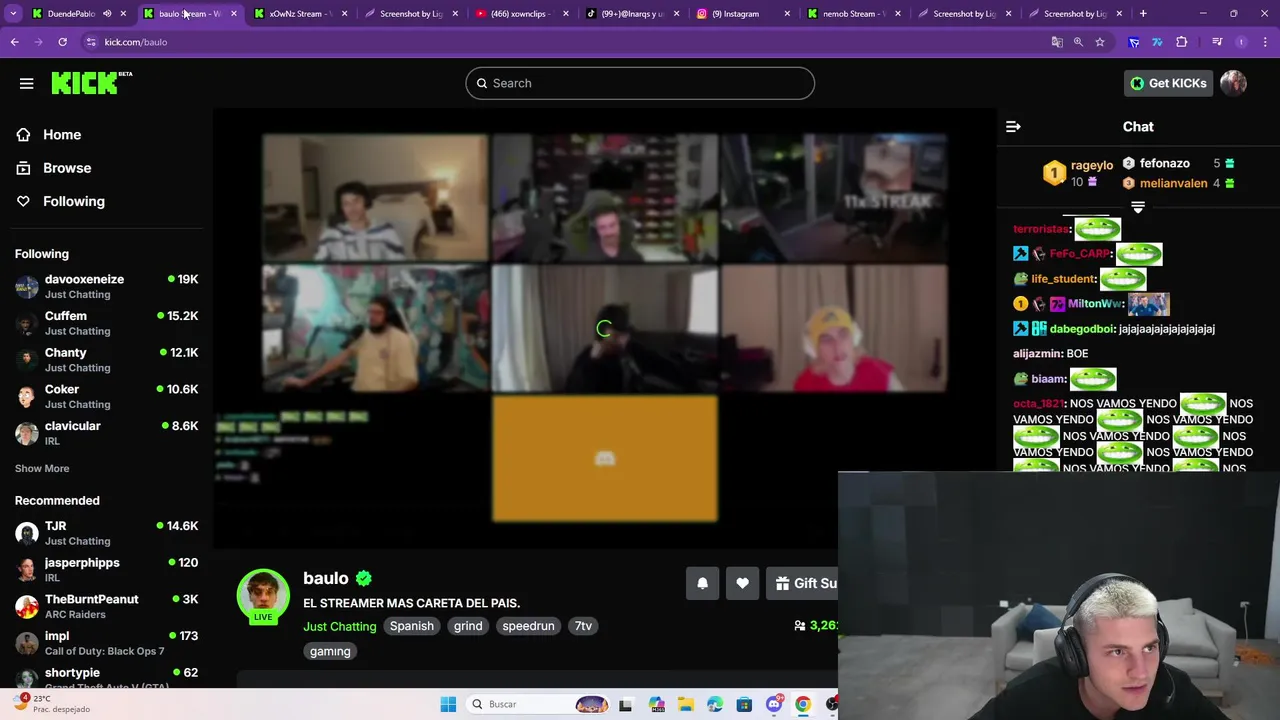Viewport: 1280px width, 720px height.
Task: Collapse the chat panel
Action: click(x=1013, y=127)
